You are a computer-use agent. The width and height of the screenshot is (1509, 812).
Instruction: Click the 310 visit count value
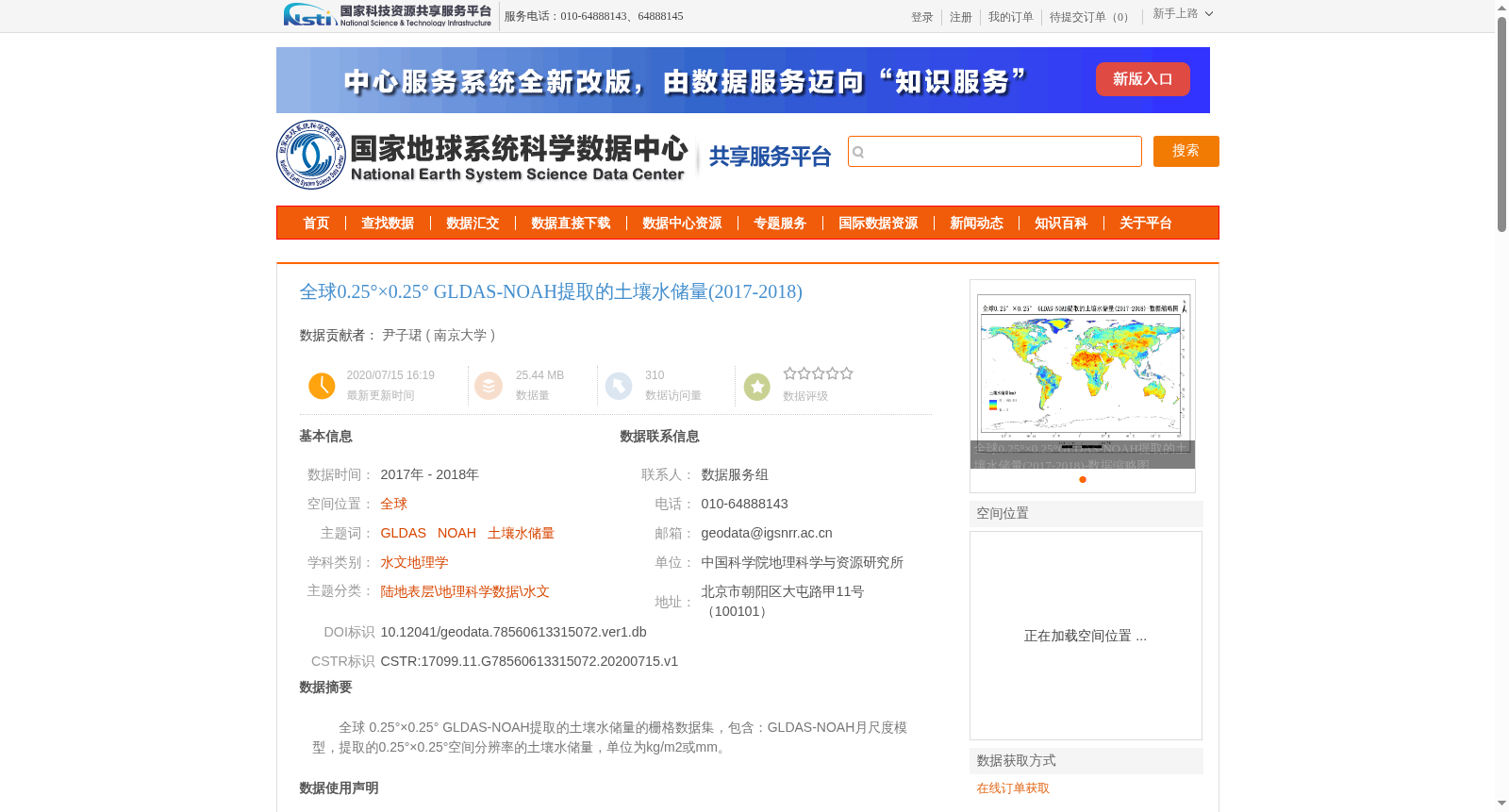[655, 375]
